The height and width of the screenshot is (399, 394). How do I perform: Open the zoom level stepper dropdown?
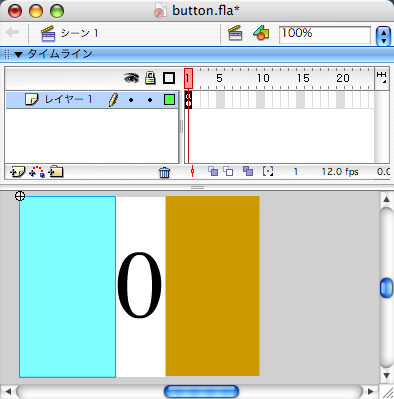click(x=383, y=36)
